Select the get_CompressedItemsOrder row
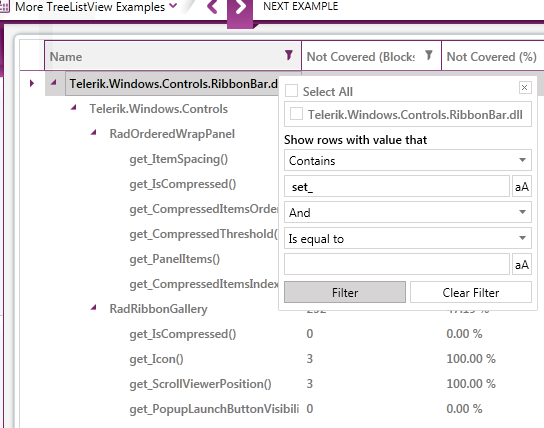Image resolution: width=544 pixels, height=428 pixels. tap(204, 209)
